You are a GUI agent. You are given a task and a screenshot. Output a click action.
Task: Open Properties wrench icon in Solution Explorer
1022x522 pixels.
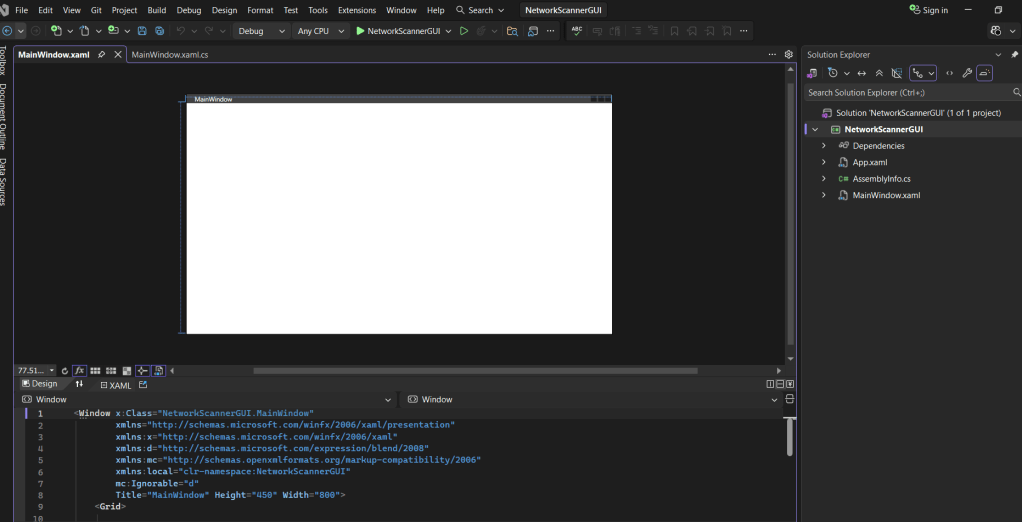coord(966,73)
